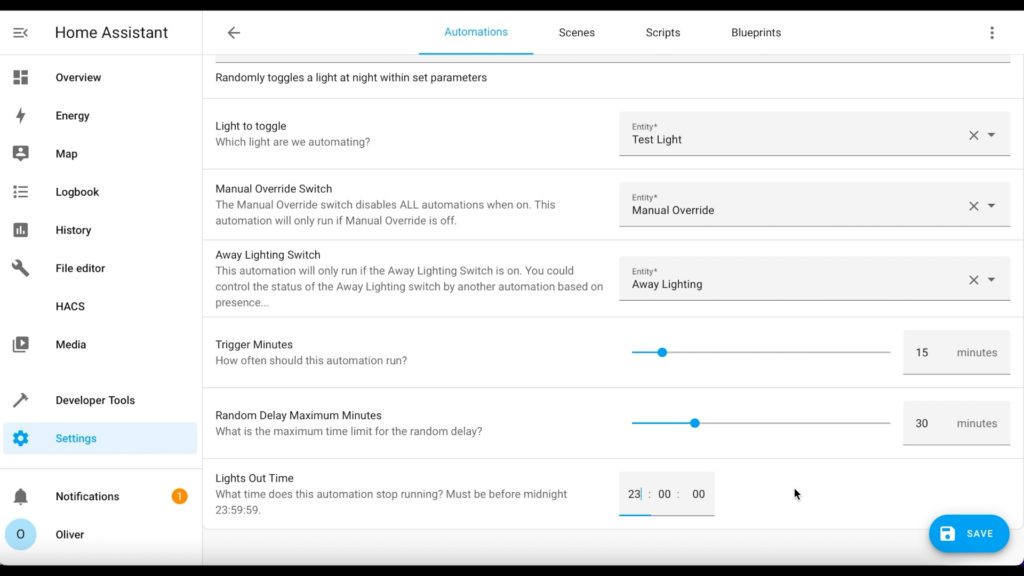Open Developer Tools hammer icon
The image size is (1024, 576).
point(20,400)
